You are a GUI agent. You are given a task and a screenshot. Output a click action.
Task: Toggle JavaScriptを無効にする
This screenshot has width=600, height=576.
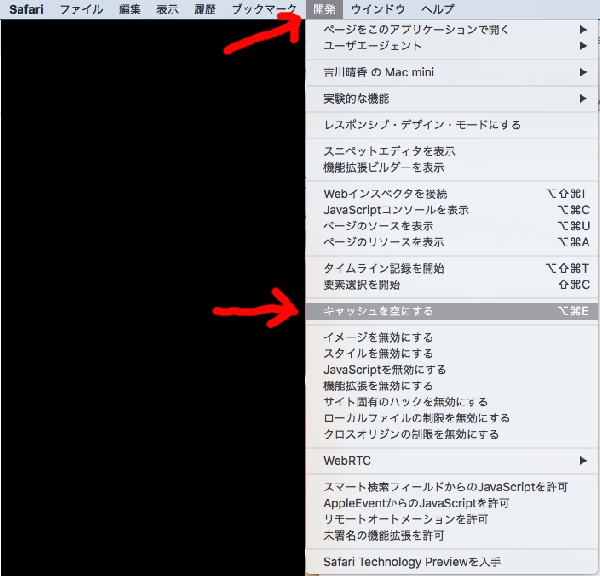click(452, 370)
